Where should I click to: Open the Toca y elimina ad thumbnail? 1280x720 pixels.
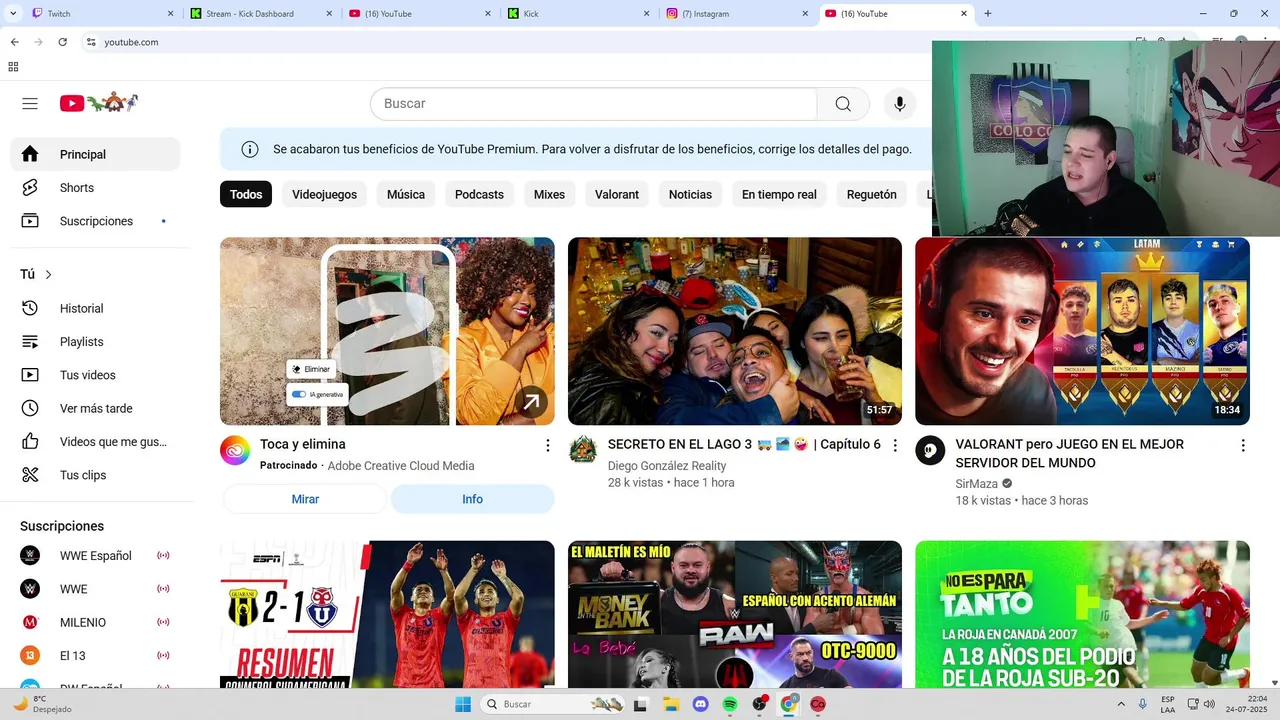click(x=387, y=331)
